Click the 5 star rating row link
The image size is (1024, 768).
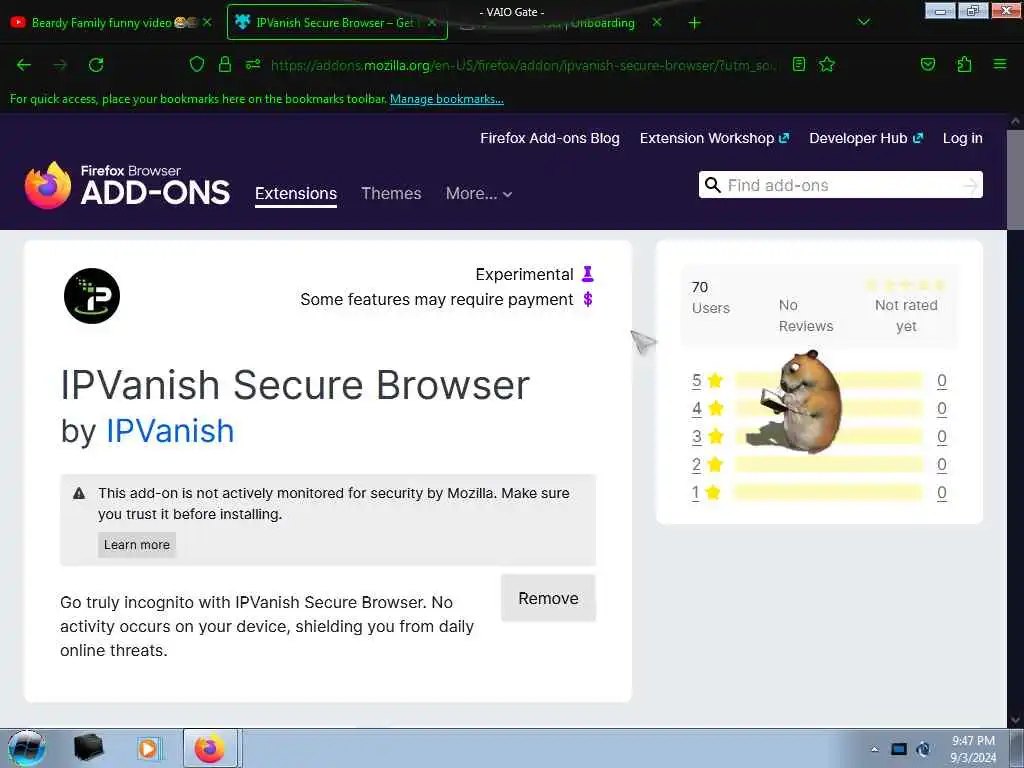[x=707, y=381]
